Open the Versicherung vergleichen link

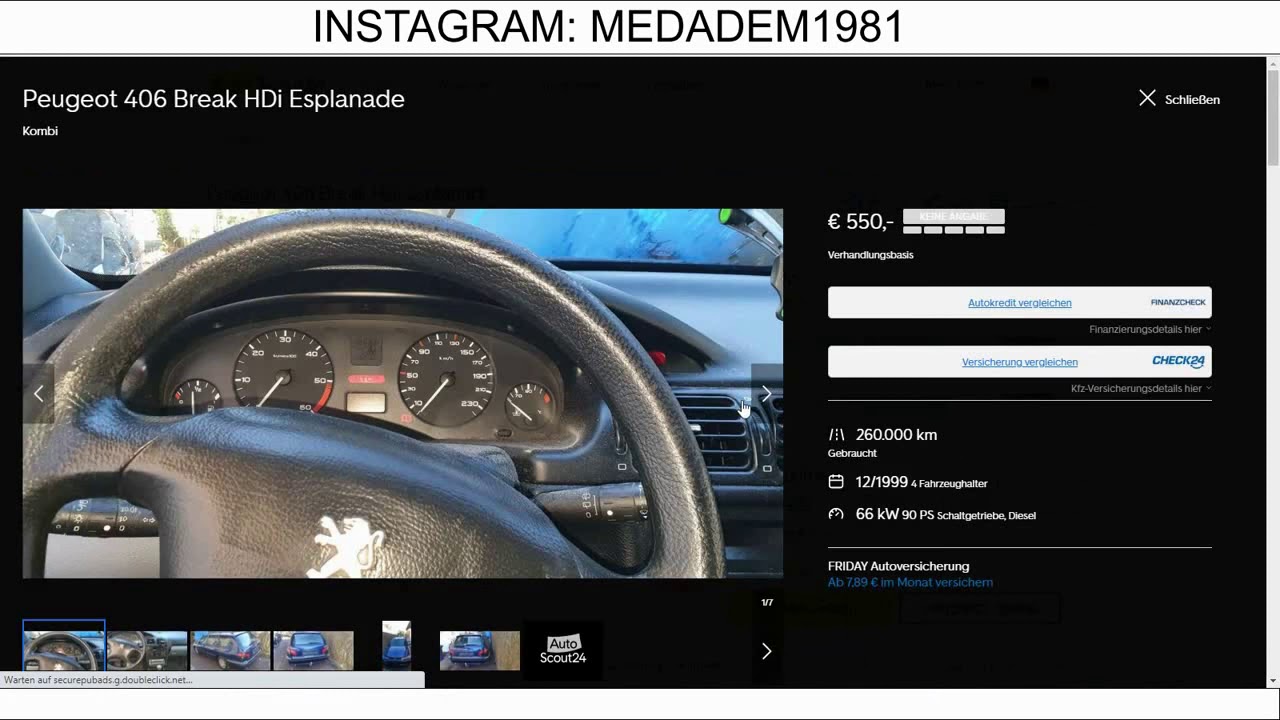pos(1019,362)
